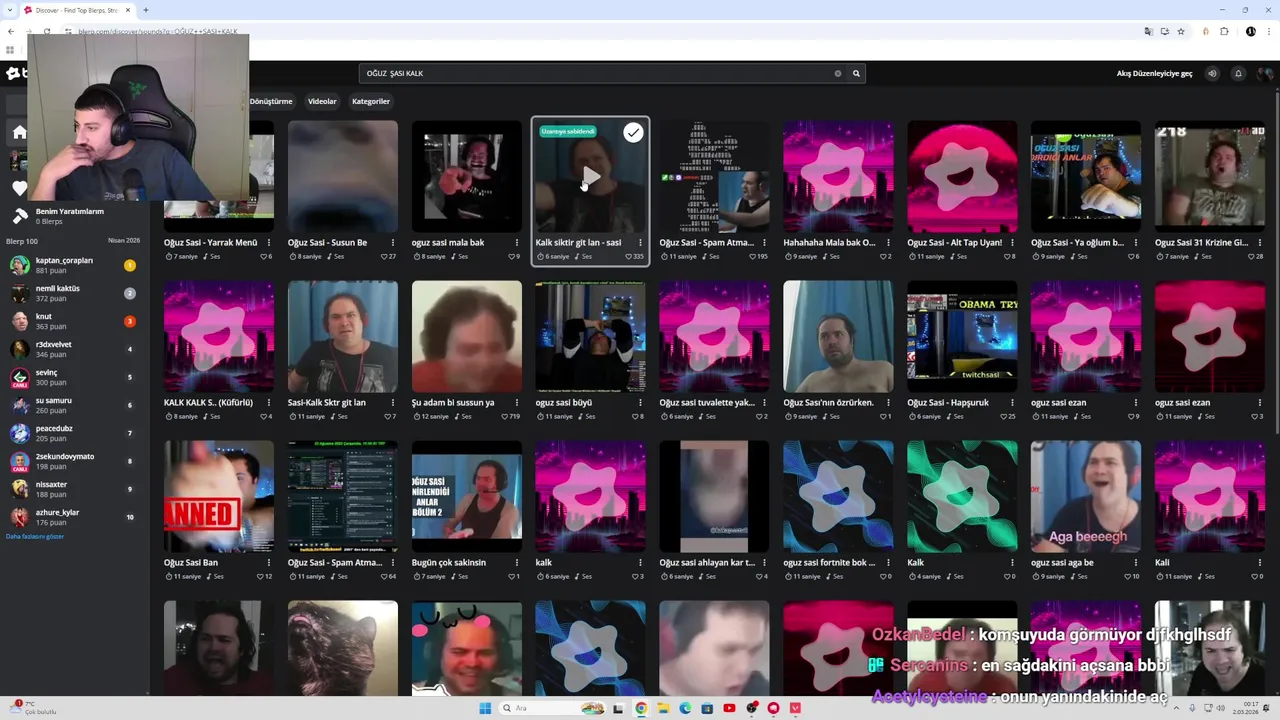
Task: Open 'Benim Yaratımlarım' in the sidebar
Action: click(x=70, y=212)
